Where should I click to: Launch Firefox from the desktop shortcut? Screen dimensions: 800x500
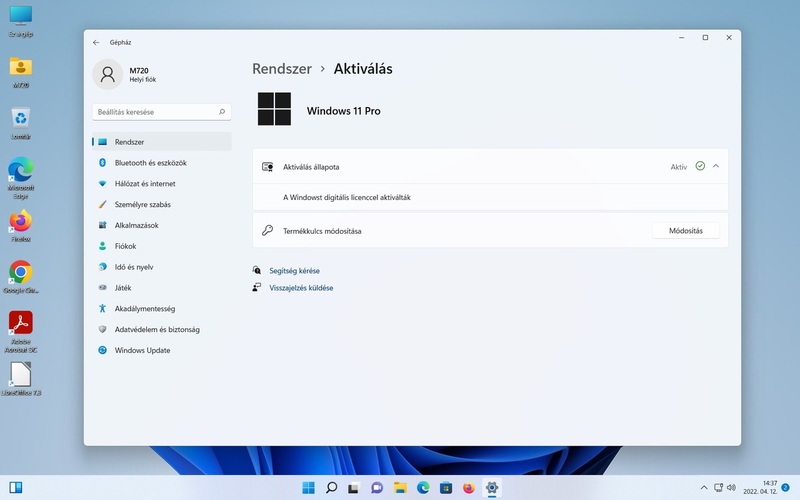[x=20, y=226]
